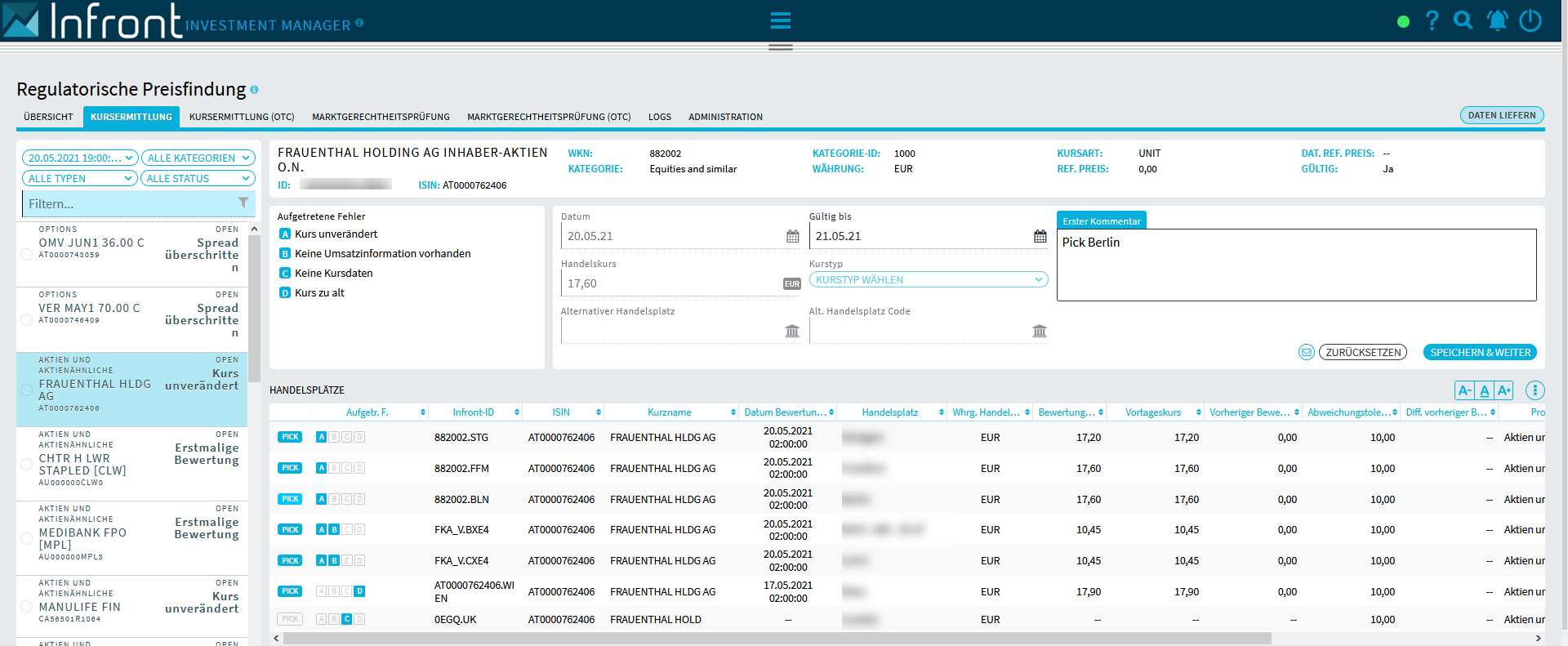
Task: Click SPEICHERN & WEITER button
Action: (1480, 352)
